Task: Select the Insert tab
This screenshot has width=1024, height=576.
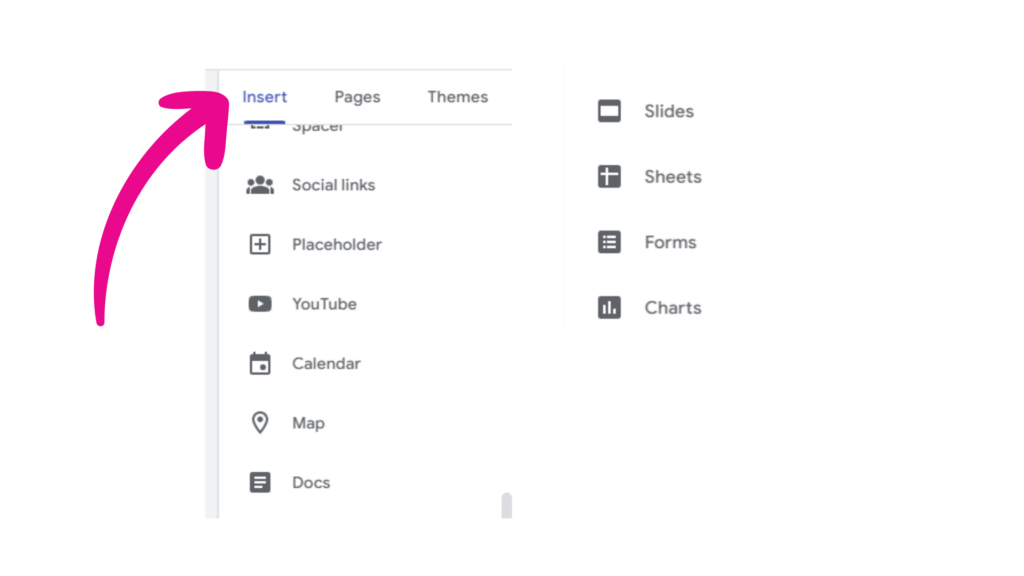Action: (x=264, y=97)
